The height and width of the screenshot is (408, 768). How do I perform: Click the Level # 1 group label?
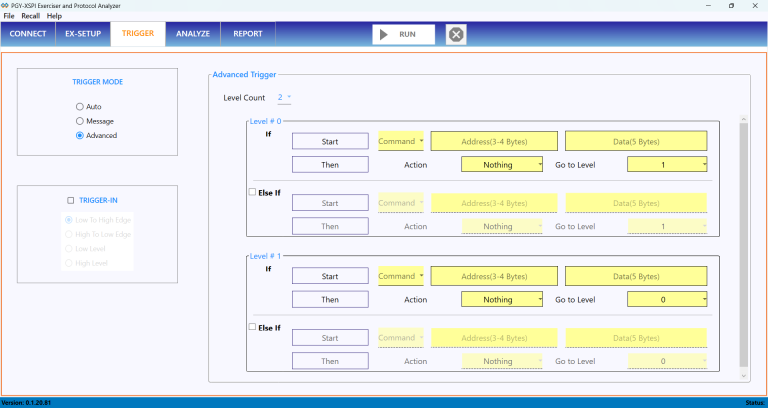265,255
